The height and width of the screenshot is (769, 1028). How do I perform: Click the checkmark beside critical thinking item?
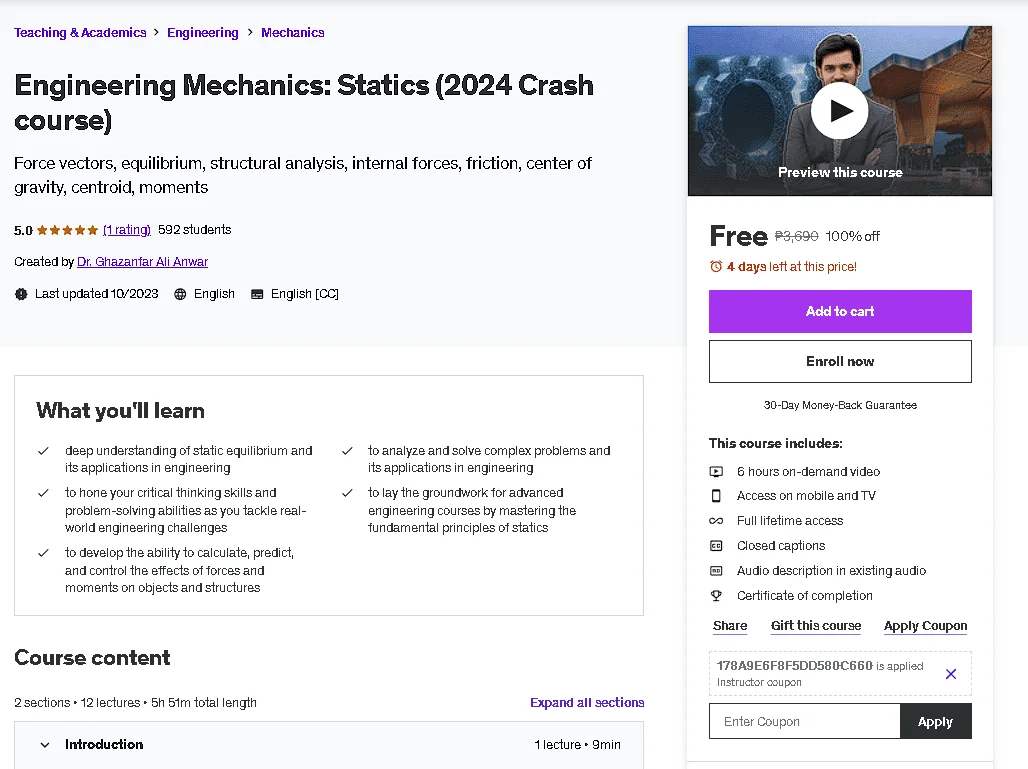(x=43, y=492)
